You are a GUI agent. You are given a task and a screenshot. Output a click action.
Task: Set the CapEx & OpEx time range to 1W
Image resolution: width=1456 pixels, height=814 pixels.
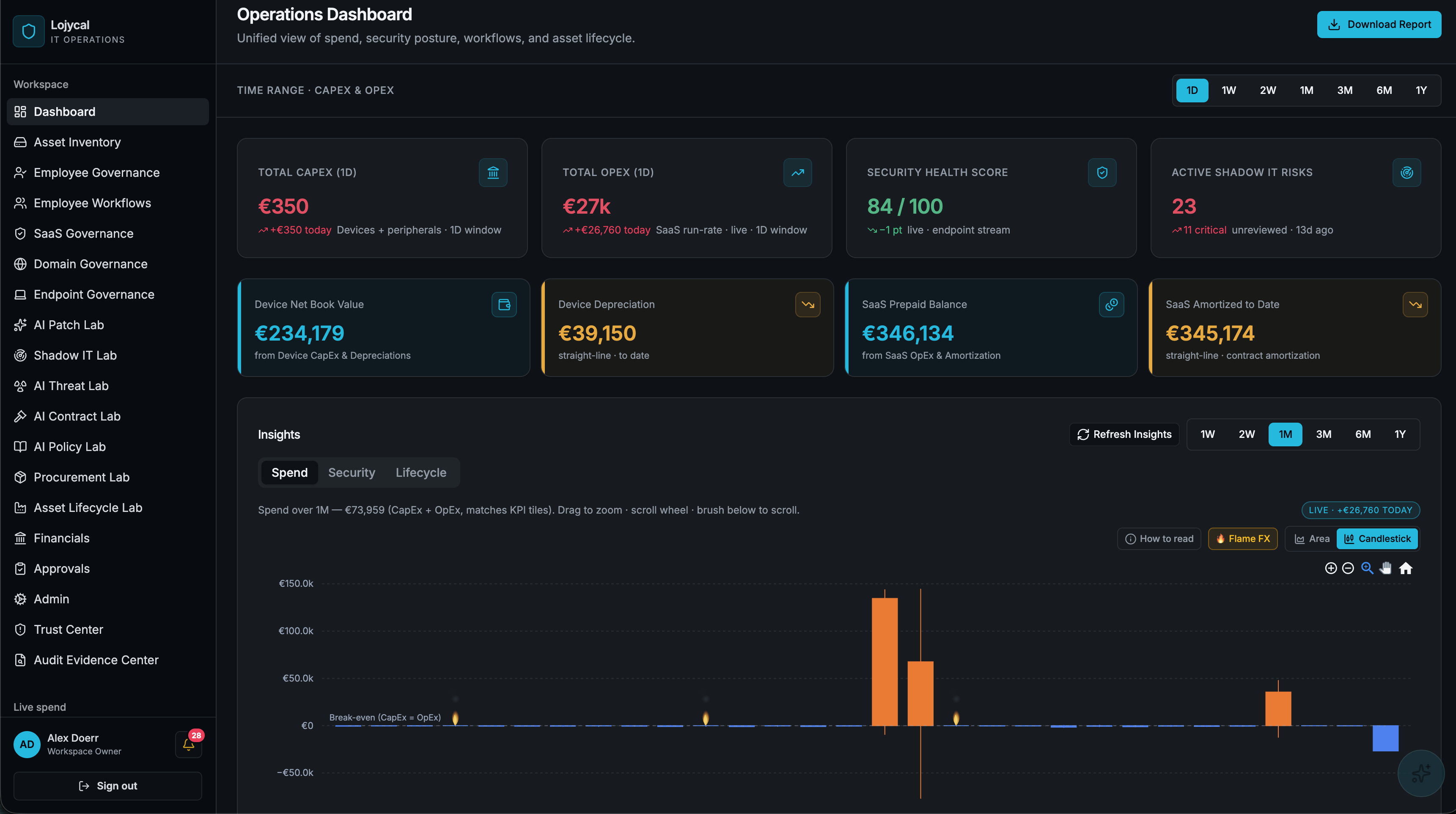1229,91
